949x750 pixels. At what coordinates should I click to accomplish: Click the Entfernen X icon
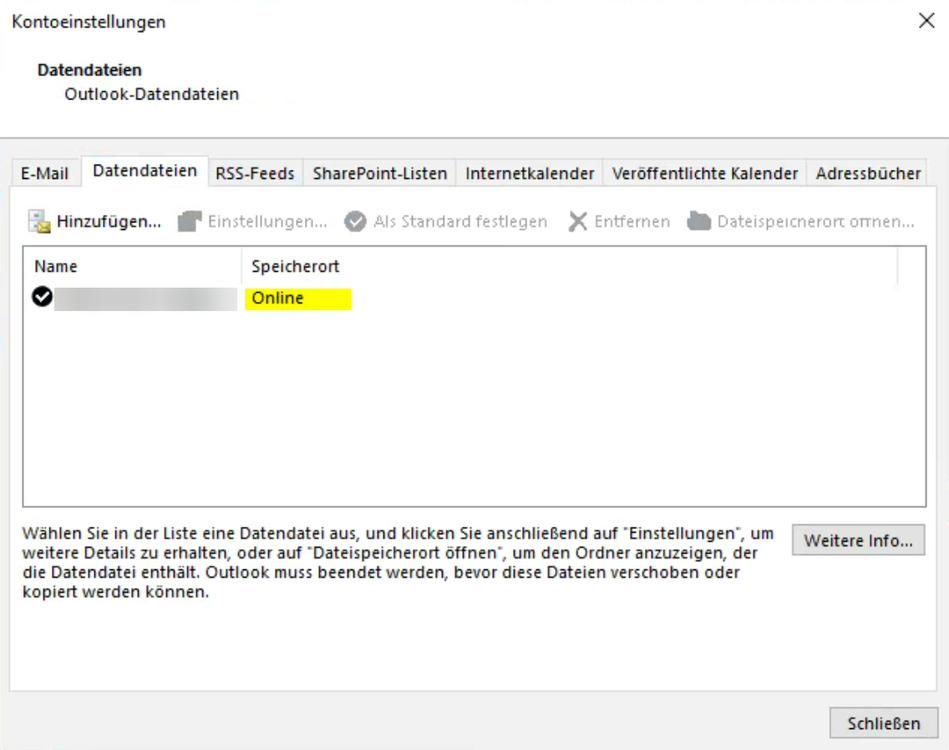578,222
